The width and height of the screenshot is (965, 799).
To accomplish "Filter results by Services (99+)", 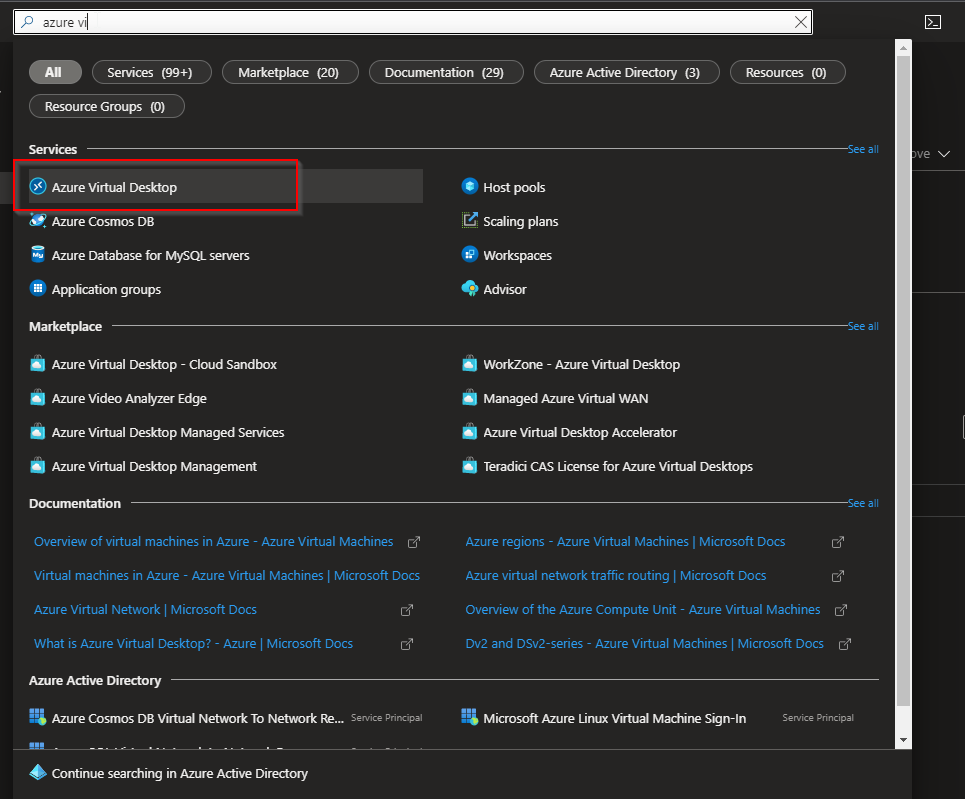I will click(151, 72).
